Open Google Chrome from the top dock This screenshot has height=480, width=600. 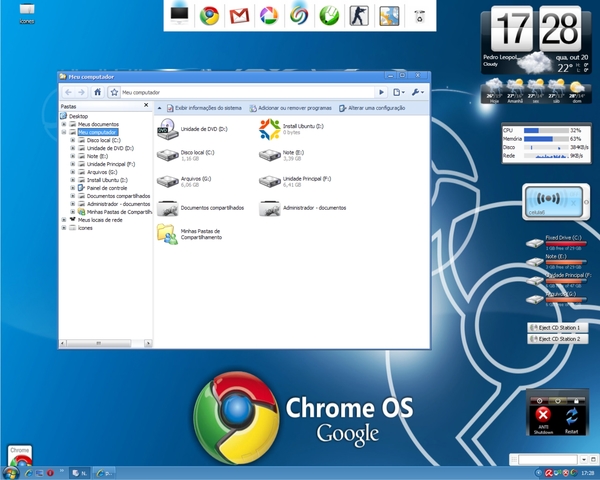click(x=209, y=16)
